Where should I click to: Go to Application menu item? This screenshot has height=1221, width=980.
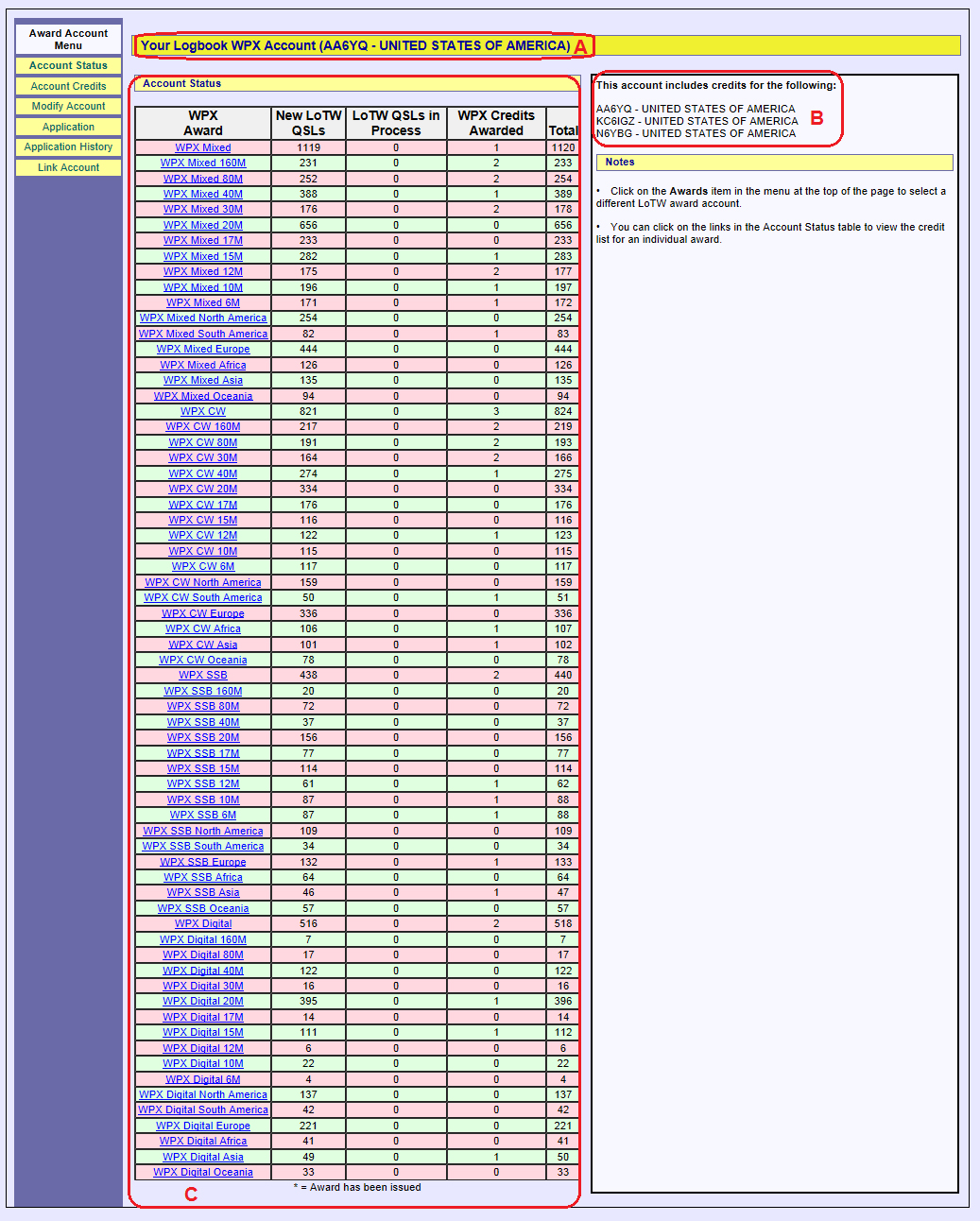click(68, 127)
